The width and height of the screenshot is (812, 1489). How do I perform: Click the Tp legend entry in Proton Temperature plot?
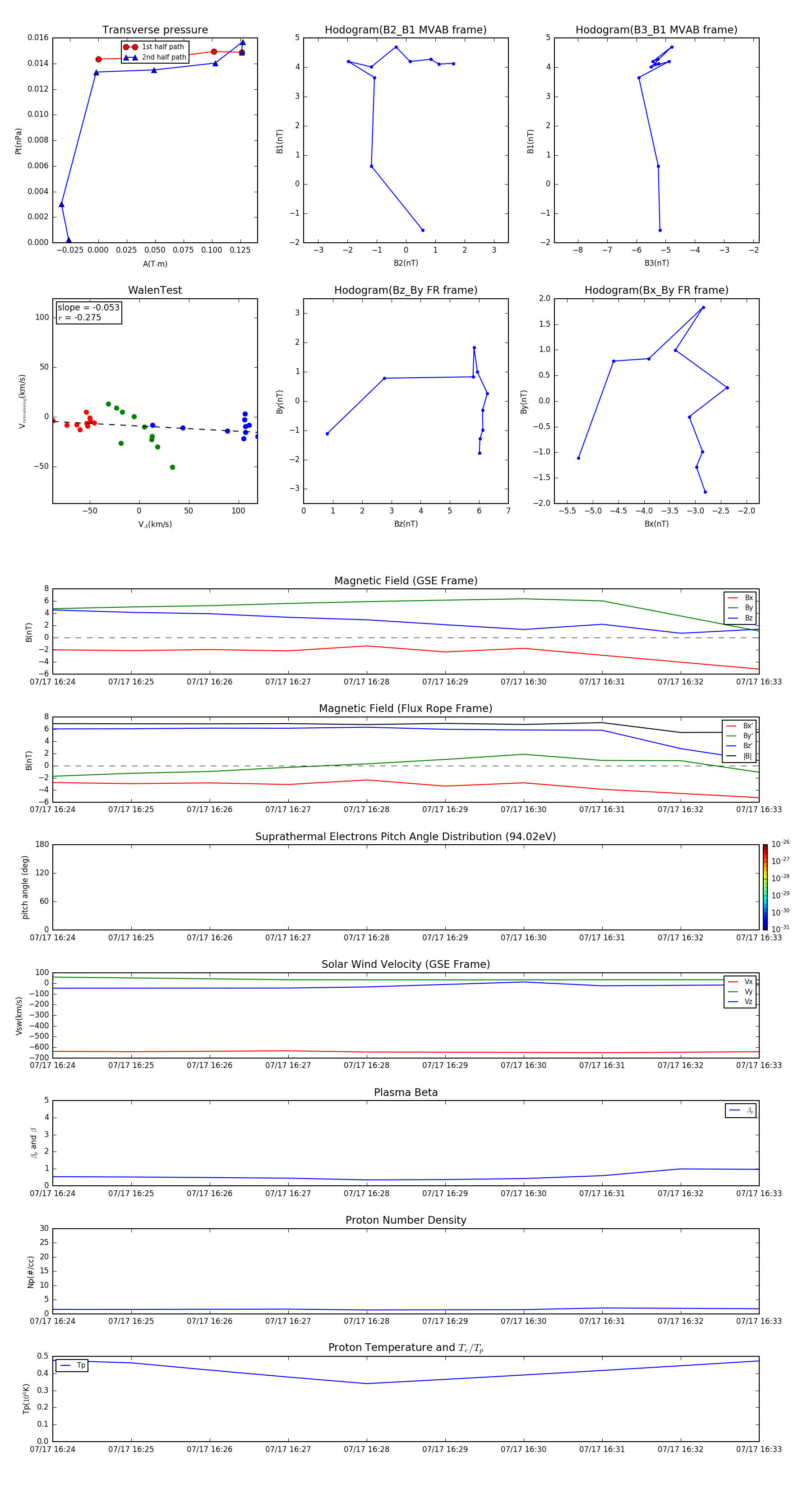pyautogui.click(x=72, y=1365)
